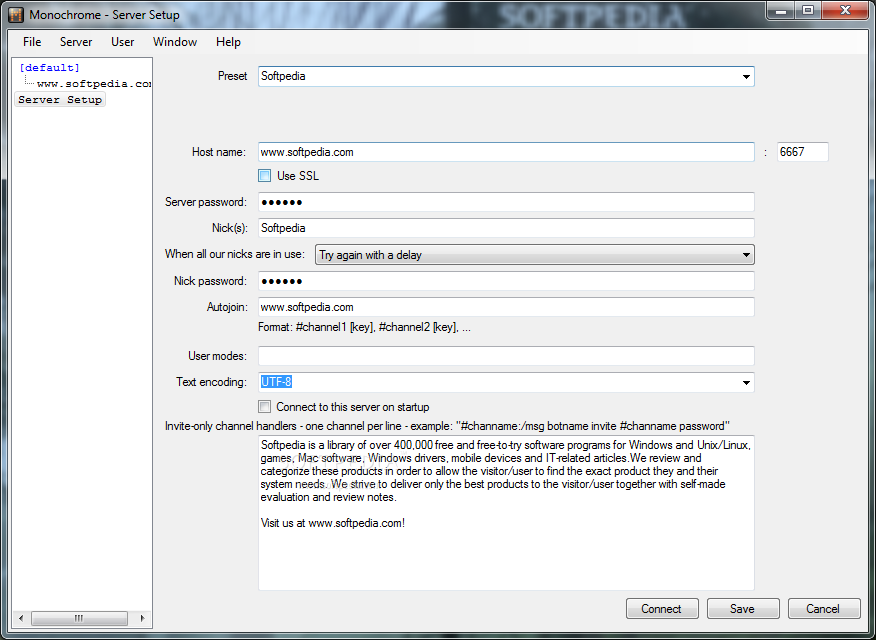Click the Server password field
This screenshot has width=876, height=640.
click(506, 202)
